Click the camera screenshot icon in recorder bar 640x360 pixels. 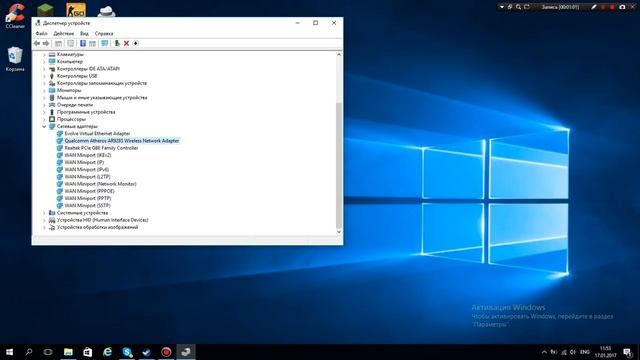click(x=622, y=7)
